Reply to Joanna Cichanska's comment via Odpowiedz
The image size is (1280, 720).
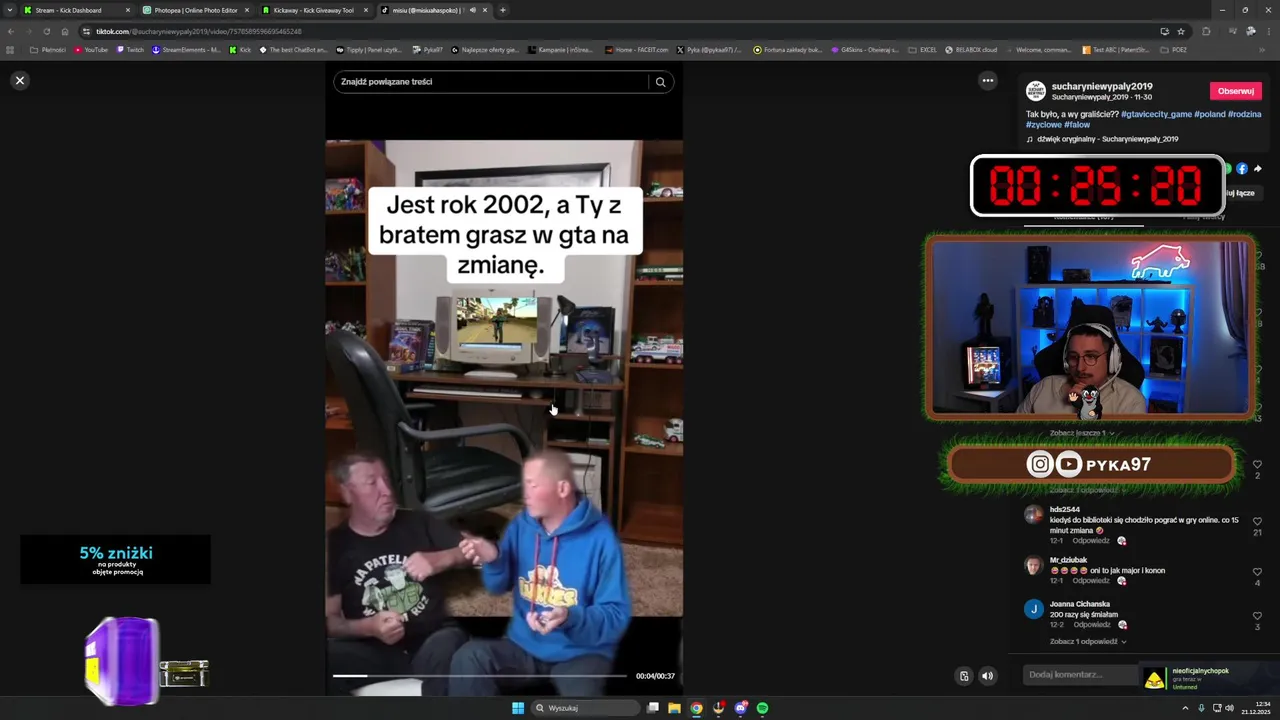tap(1093, 625)
